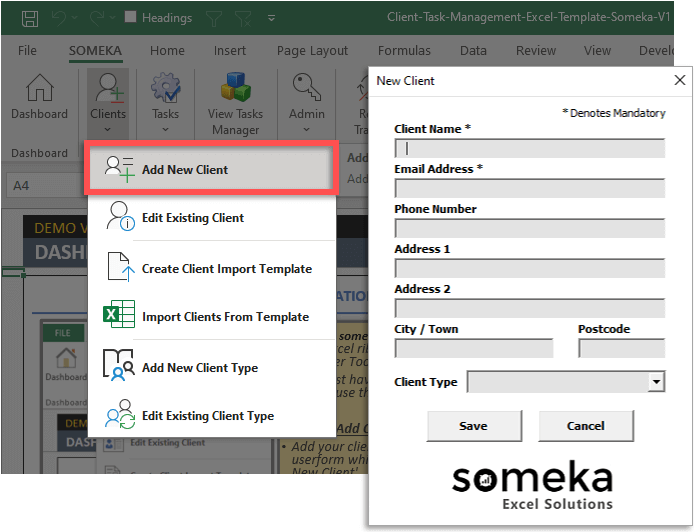Click the View Tasks Manager cubes icon
694x532 pixels.
[x=235, y=87]
